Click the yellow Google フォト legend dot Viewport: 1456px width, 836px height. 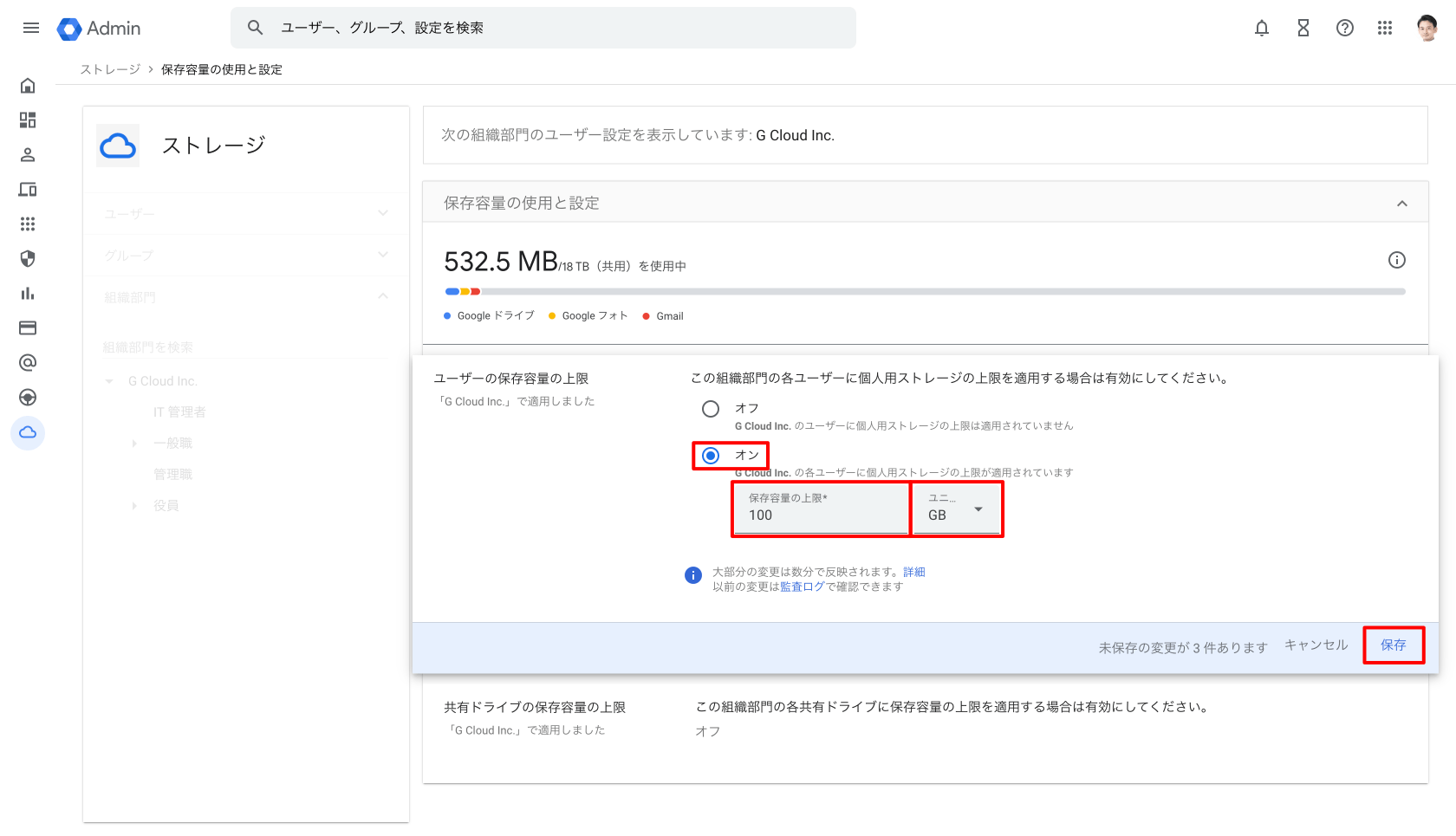552,316
